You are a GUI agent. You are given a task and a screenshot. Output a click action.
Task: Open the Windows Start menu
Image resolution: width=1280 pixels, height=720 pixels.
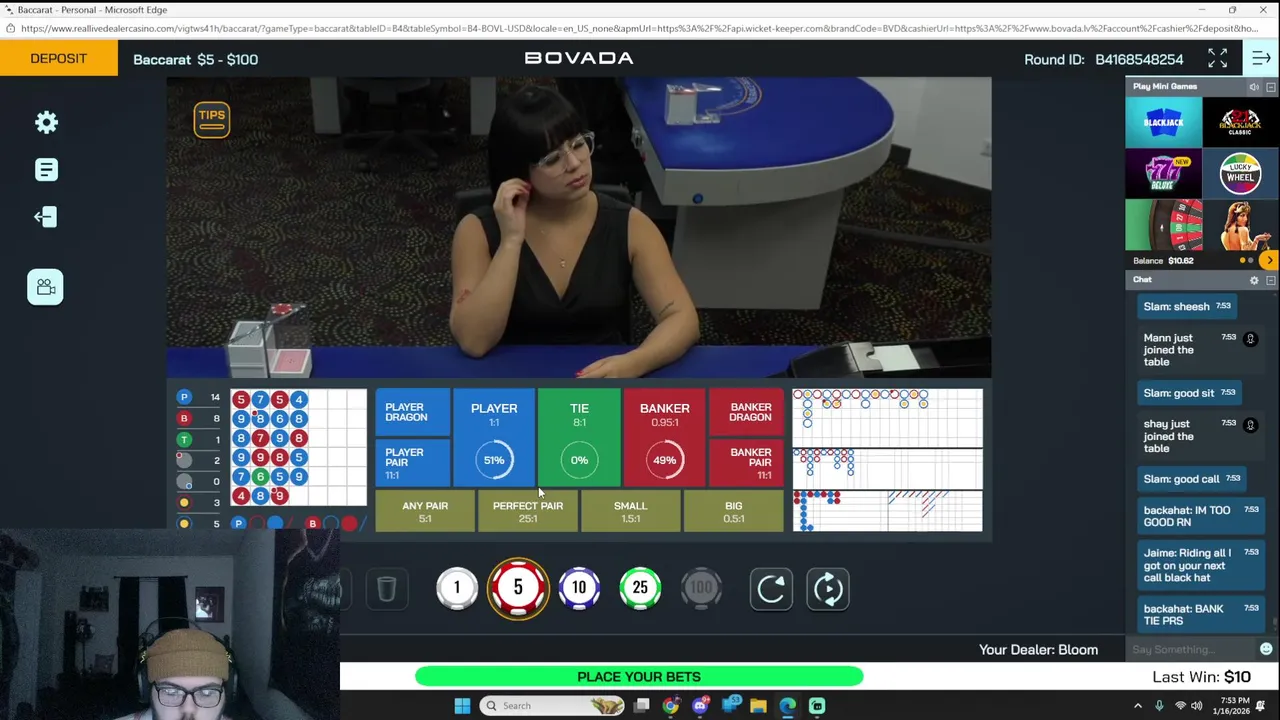[462, 706]
